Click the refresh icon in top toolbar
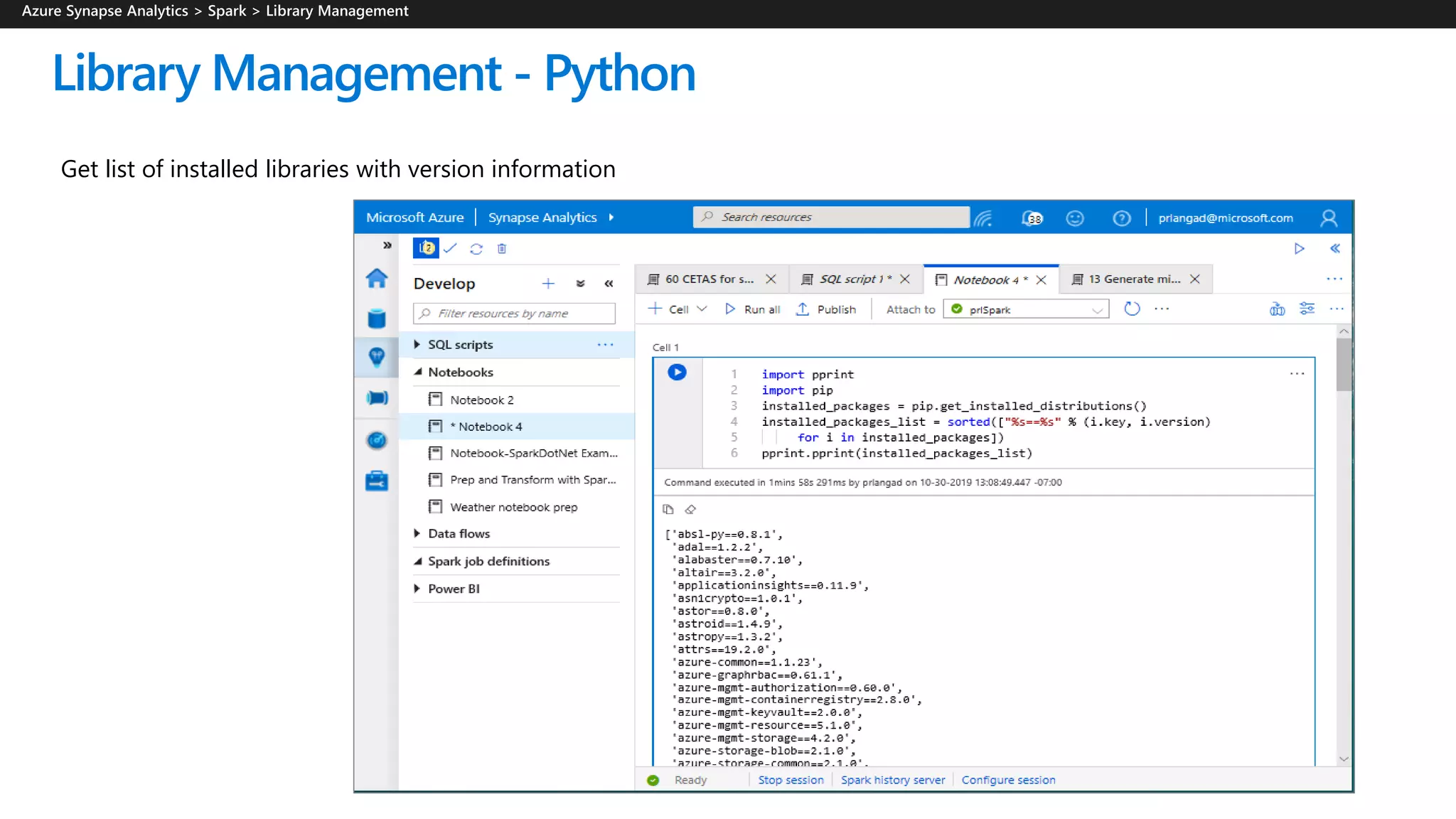Image resolution: width=1456 pixels, height=819 pixels. (476, 249)
